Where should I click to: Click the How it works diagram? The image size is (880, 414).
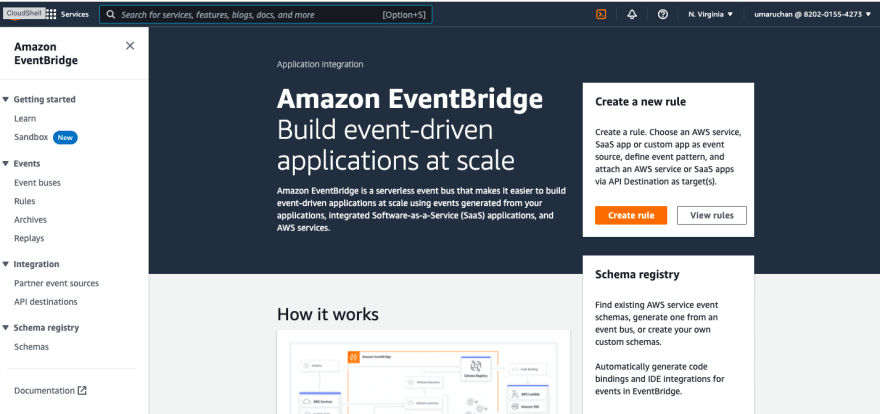click(x=423, y=372)
